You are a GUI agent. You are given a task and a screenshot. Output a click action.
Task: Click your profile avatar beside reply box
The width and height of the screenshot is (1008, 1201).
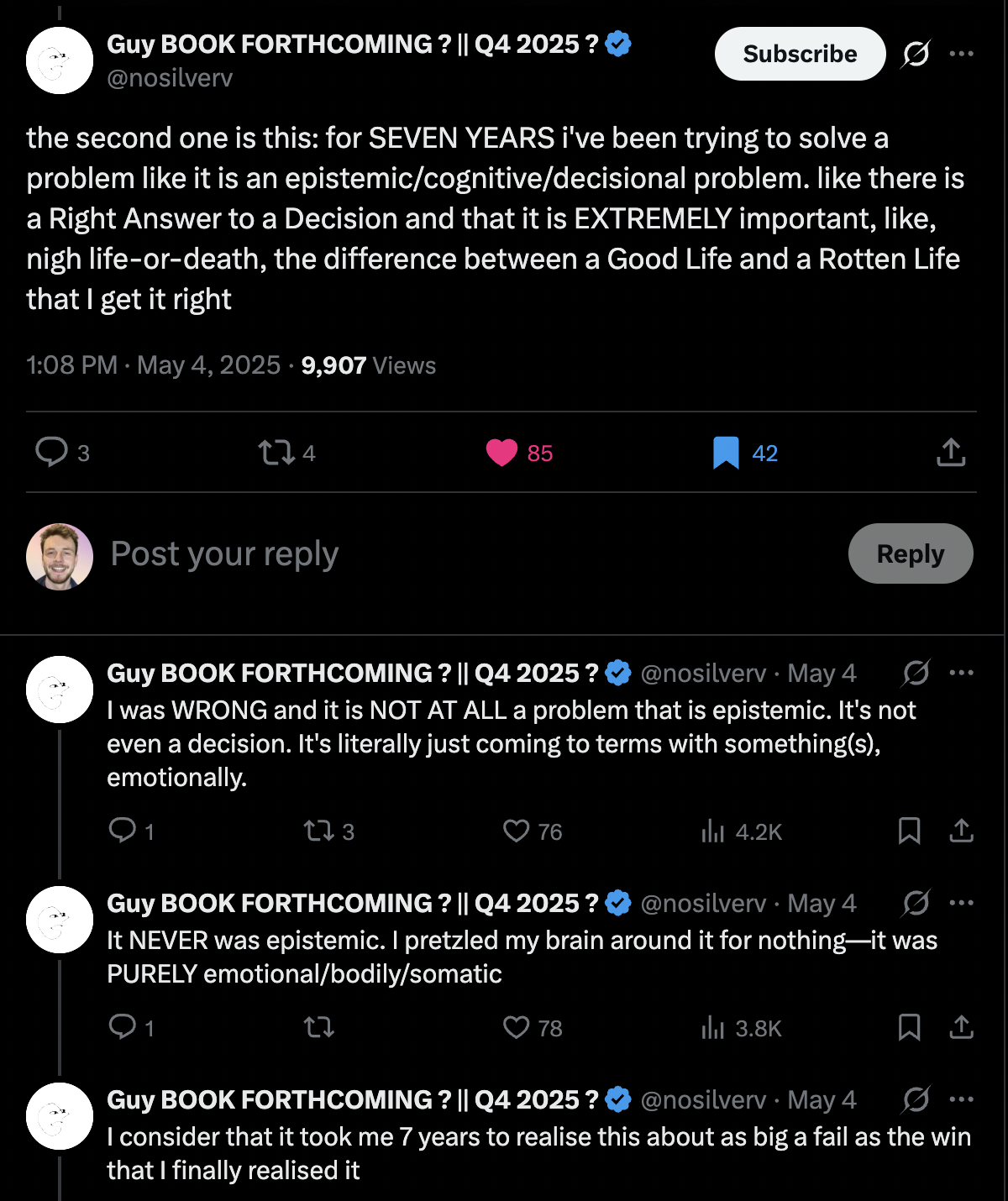click(60, 556)
